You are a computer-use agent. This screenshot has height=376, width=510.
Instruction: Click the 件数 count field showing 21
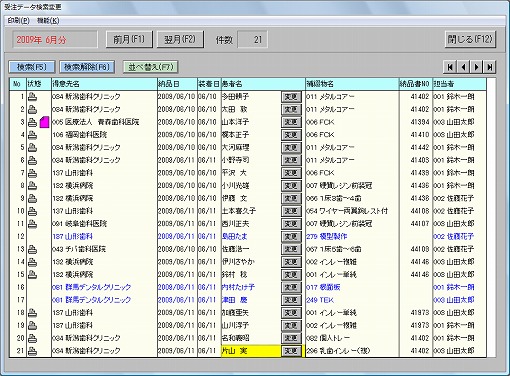252,40
